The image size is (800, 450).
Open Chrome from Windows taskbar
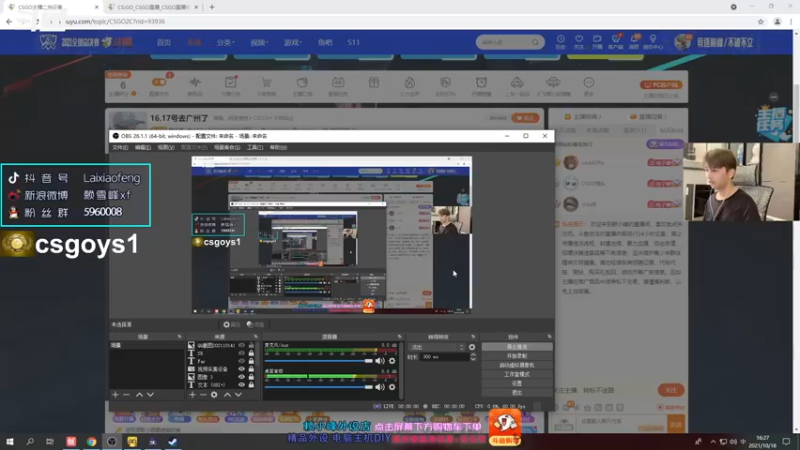point(91,442)
